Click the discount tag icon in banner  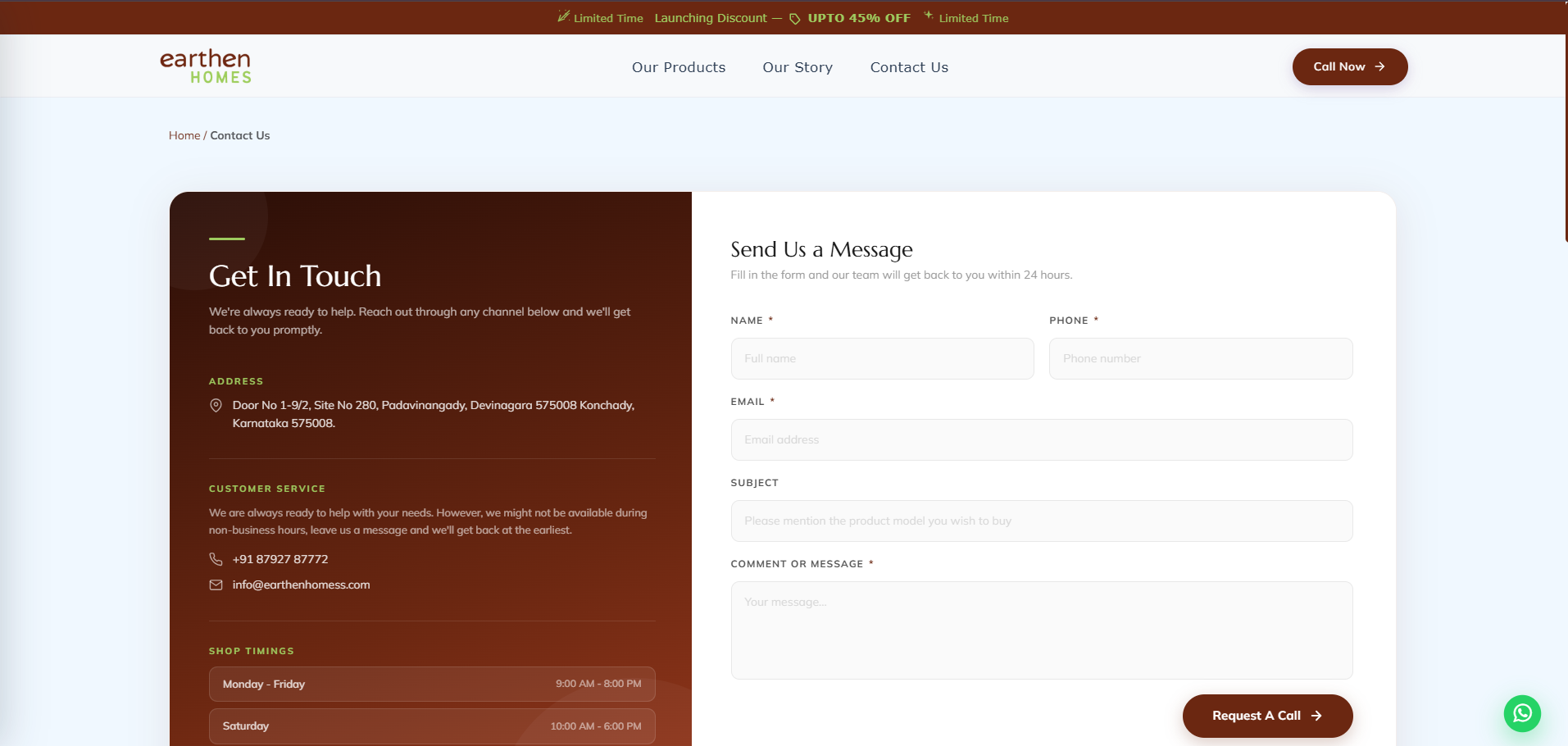(794, 19)
